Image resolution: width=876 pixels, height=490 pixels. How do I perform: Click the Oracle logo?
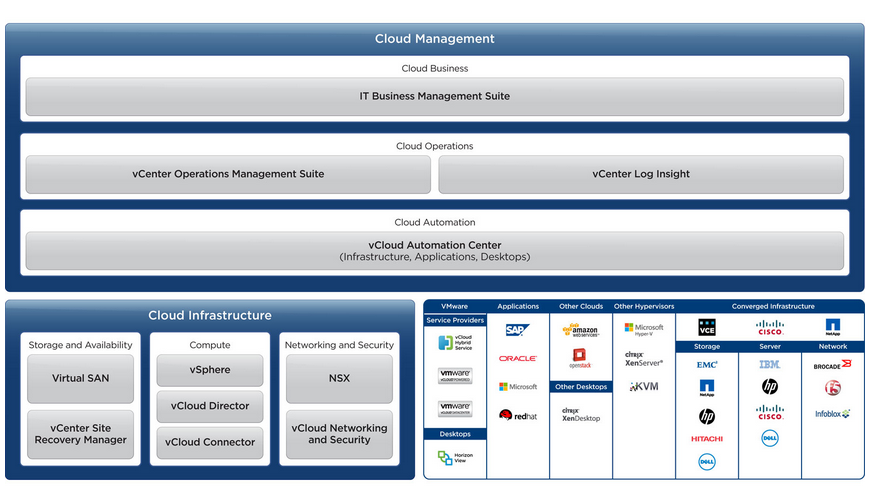click(x=518, y=358)
